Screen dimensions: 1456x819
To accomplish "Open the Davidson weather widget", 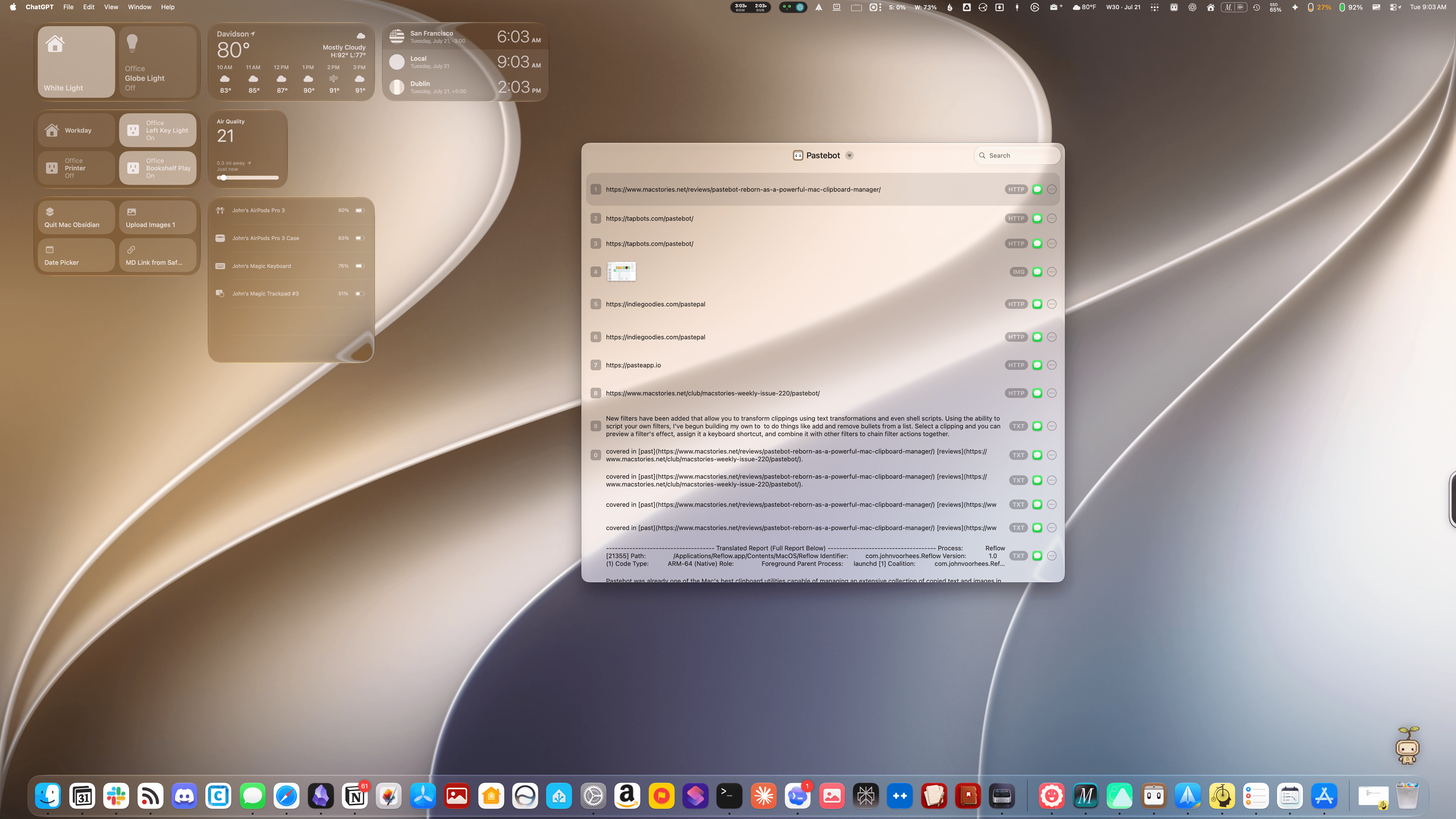I will [291, 62].
